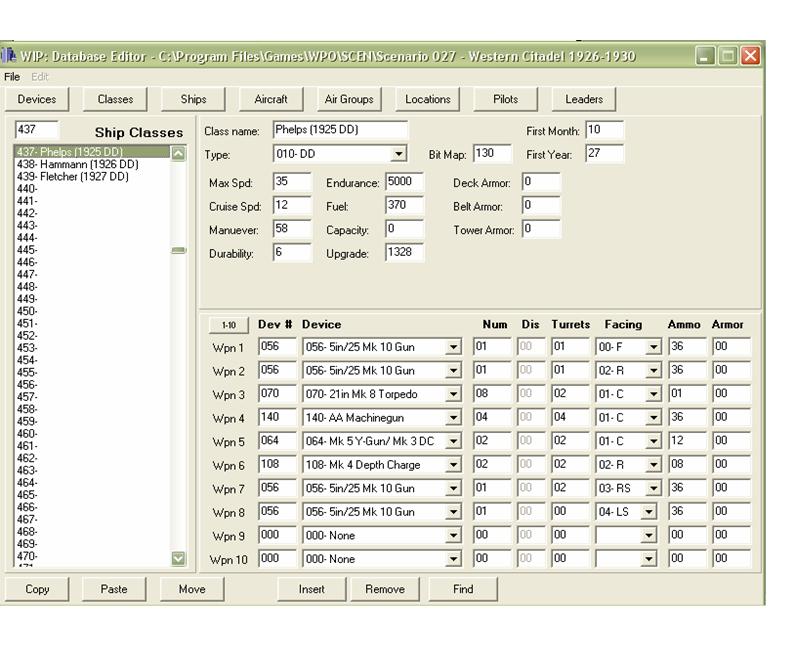The image size is (796, 672).
Task: Click the Upgrade field showing 1328
Action: (x=404, y=252)
